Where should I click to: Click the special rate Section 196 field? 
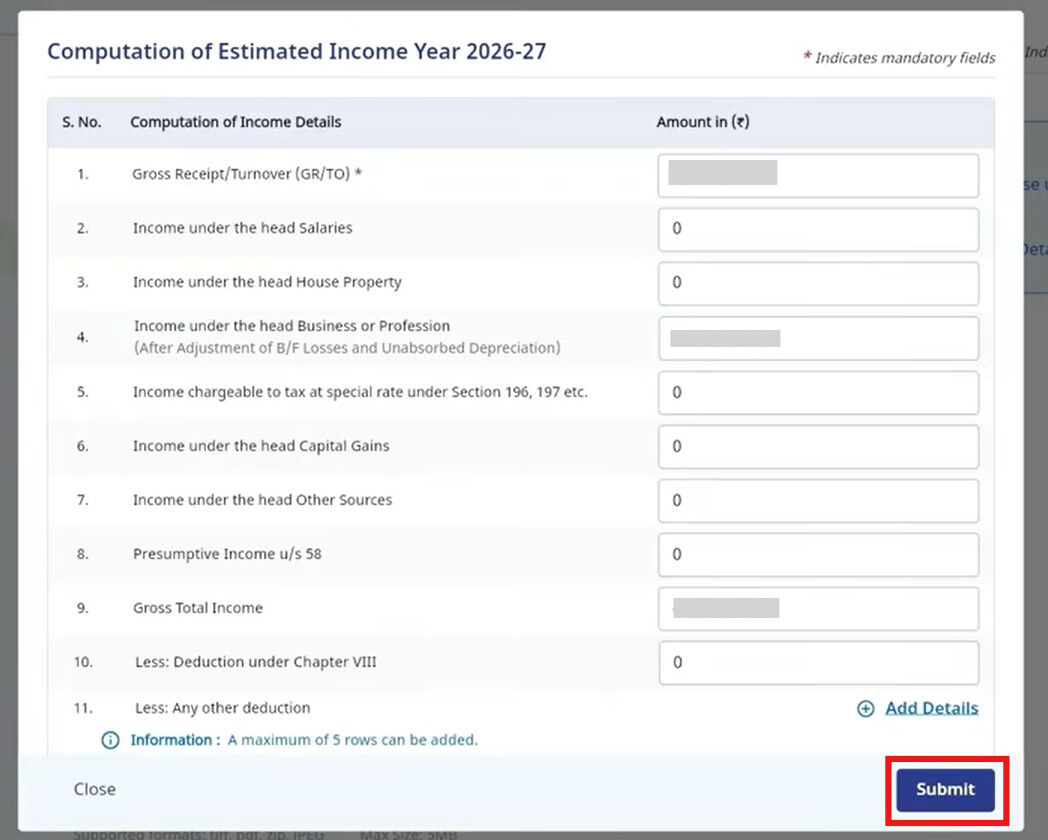point(818,393)
